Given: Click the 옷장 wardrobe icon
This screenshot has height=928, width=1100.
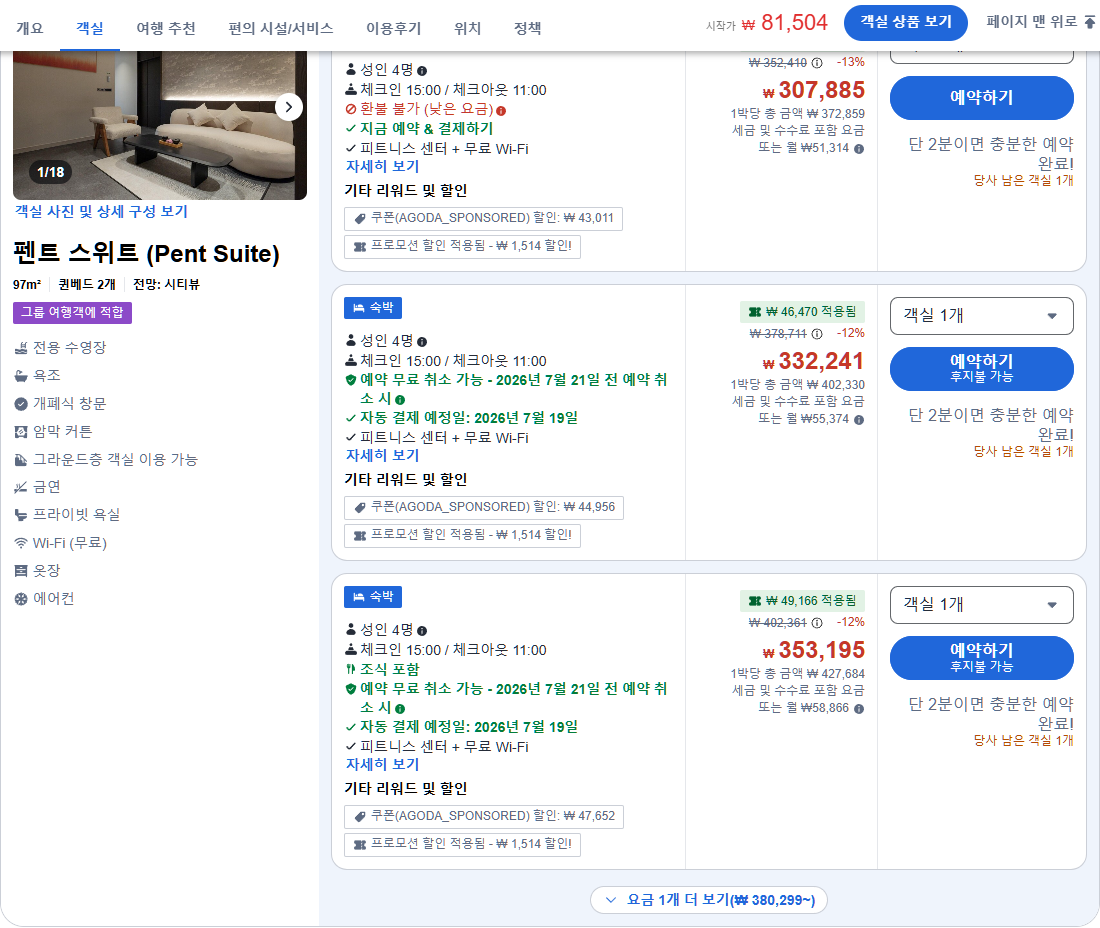Looking at the screenshot, I should pos(21,571).
